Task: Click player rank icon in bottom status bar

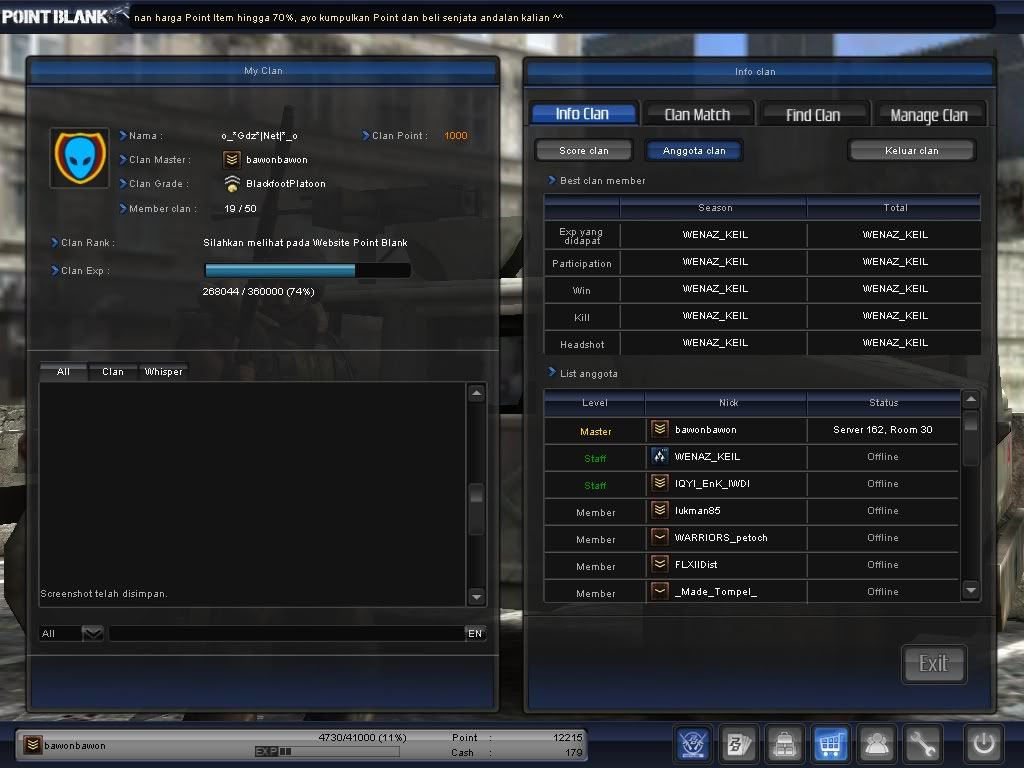Action: point(33,744)
